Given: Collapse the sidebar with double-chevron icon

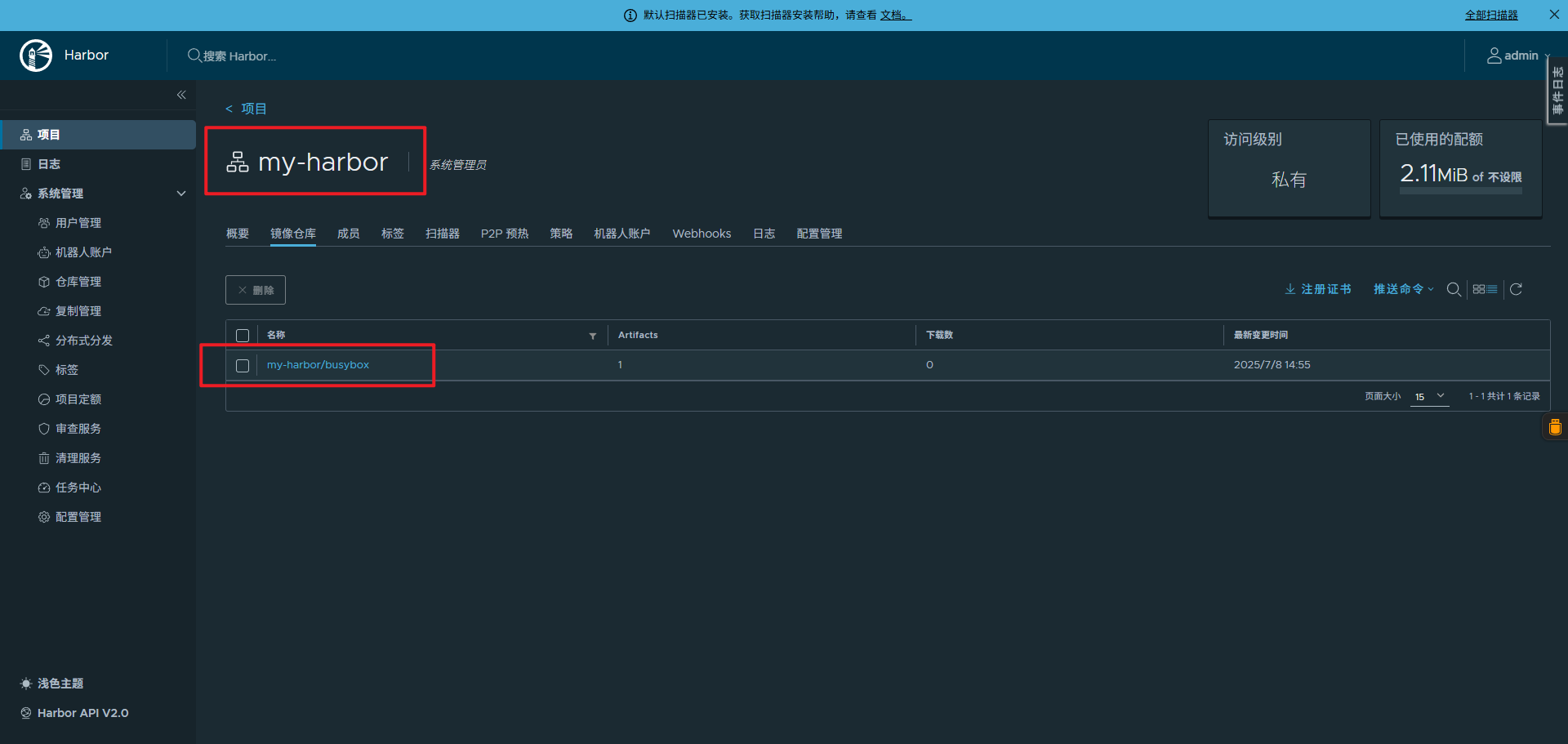Looking at the screenshot, I should [181, 95].
